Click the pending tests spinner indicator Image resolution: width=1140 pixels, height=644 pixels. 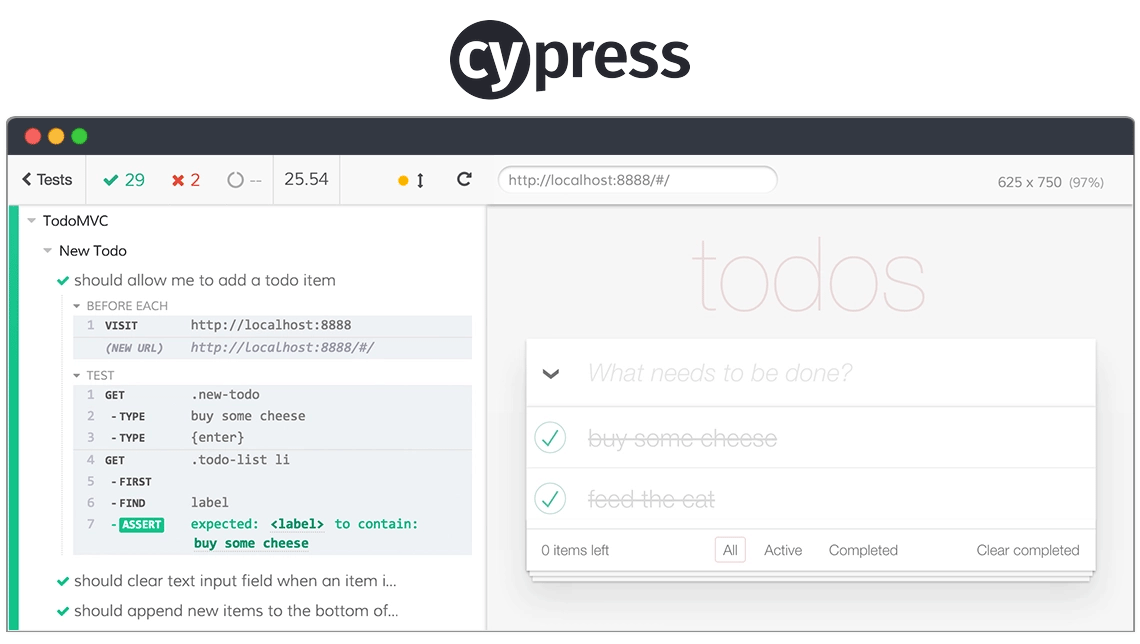tap(236, 180)
